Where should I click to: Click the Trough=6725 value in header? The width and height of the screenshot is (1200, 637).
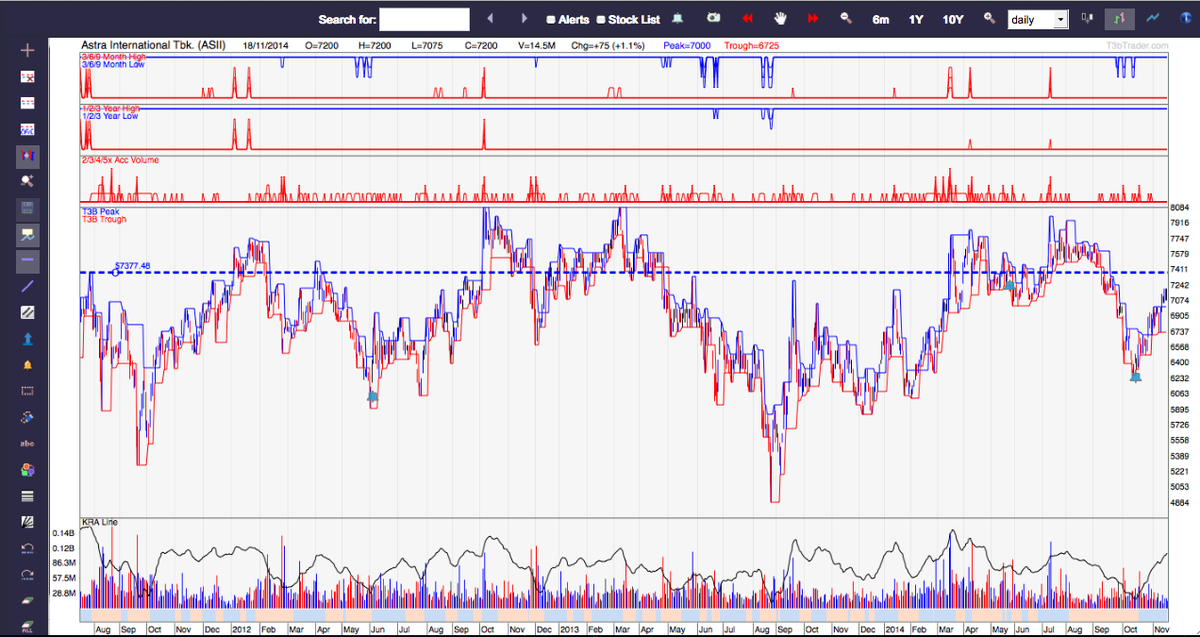click(x=751, y=46)
